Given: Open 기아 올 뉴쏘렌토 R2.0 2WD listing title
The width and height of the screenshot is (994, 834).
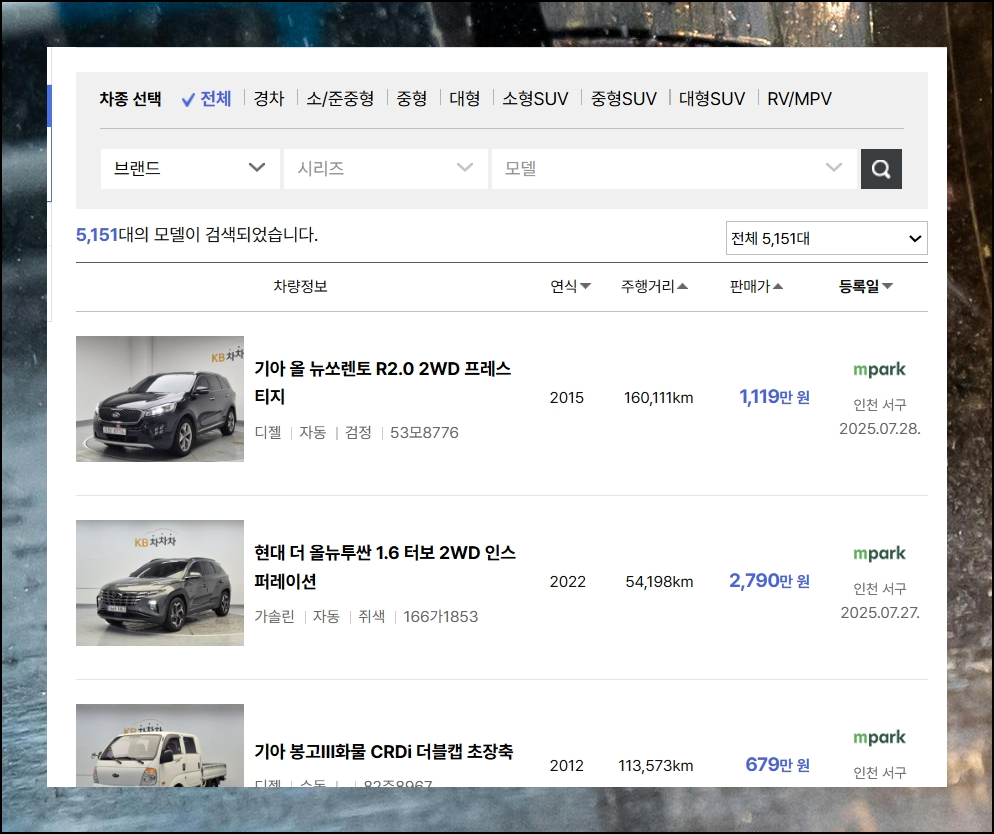Looking at the screenshot, I should point(382,382).
